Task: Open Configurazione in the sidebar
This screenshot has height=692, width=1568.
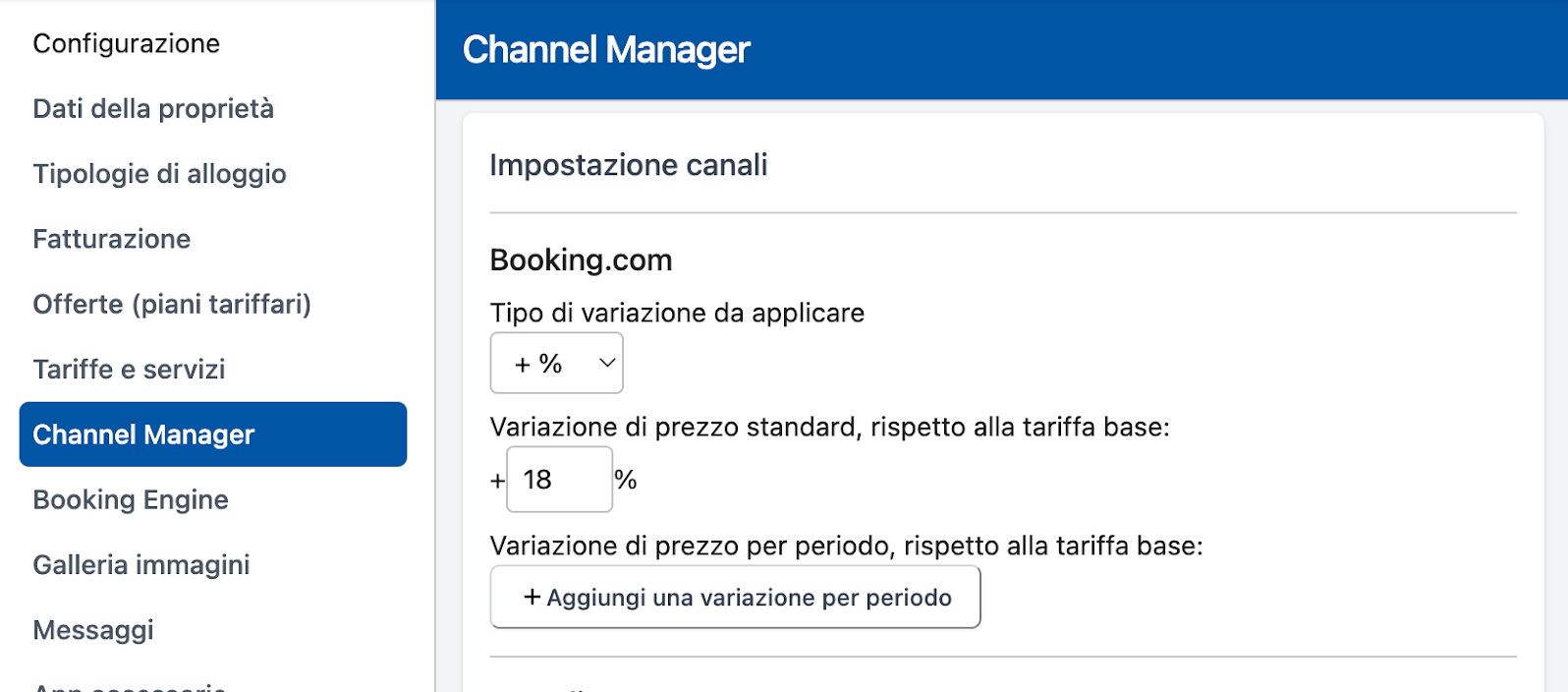Action: tap(127, 43)
